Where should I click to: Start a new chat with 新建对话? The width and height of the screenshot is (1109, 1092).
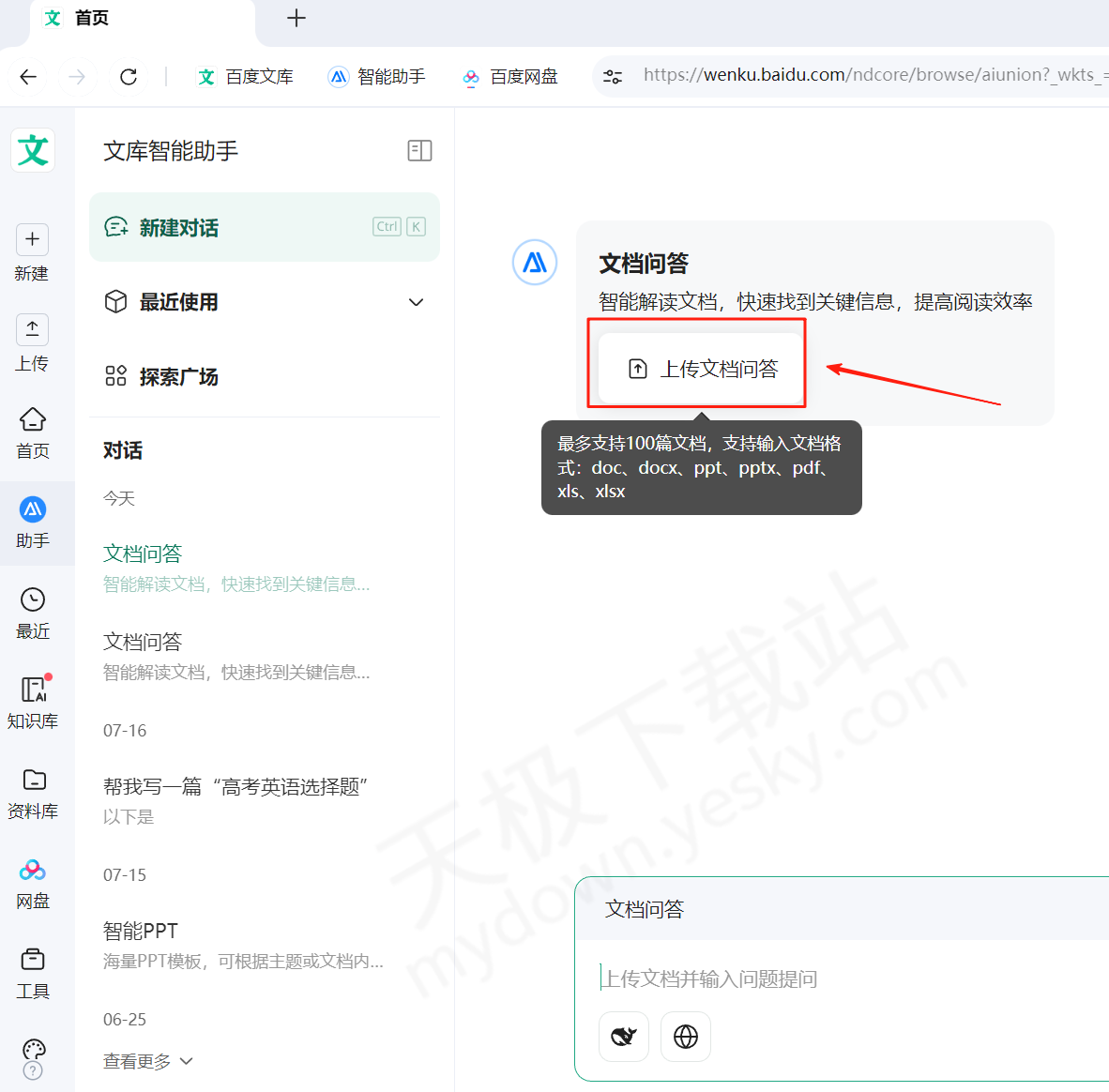[x=265, y=227]
